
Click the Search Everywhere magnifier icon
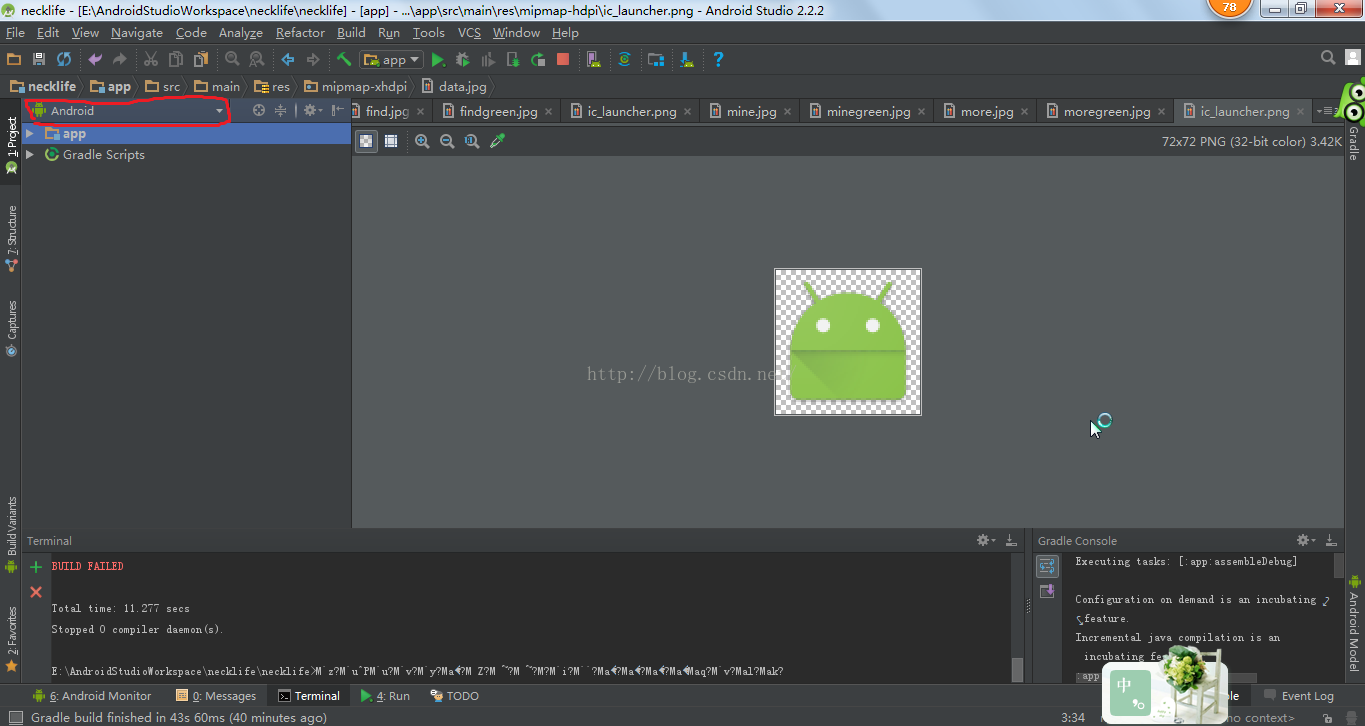[1328, 58]
